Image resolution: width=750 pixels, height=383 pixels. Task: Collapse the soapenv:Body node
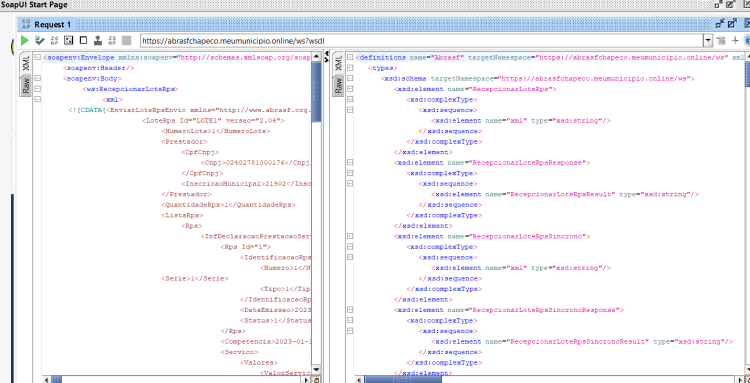(x=37, y=78)
